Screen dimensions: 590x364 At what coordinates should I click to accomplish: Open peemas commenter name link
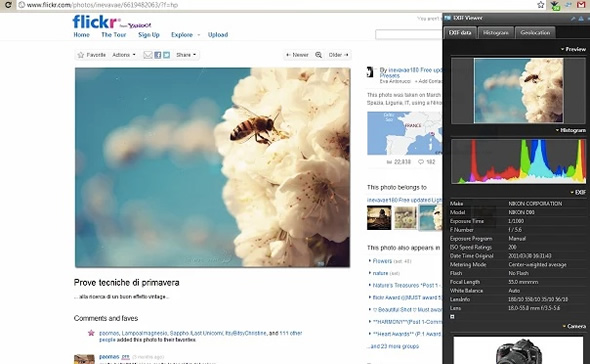click(109, 356)
